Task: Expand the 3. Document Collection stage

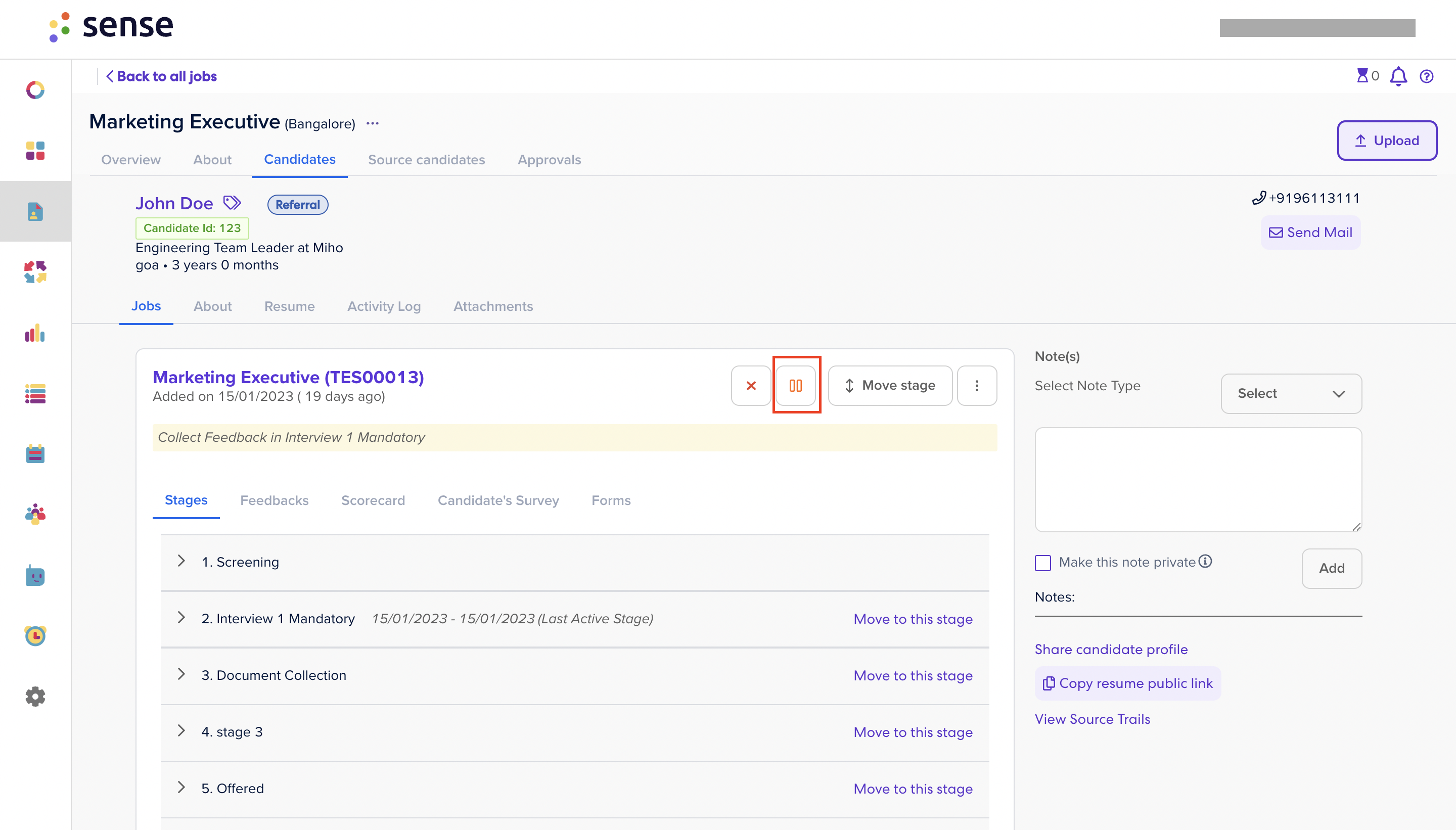Action: 181,674
